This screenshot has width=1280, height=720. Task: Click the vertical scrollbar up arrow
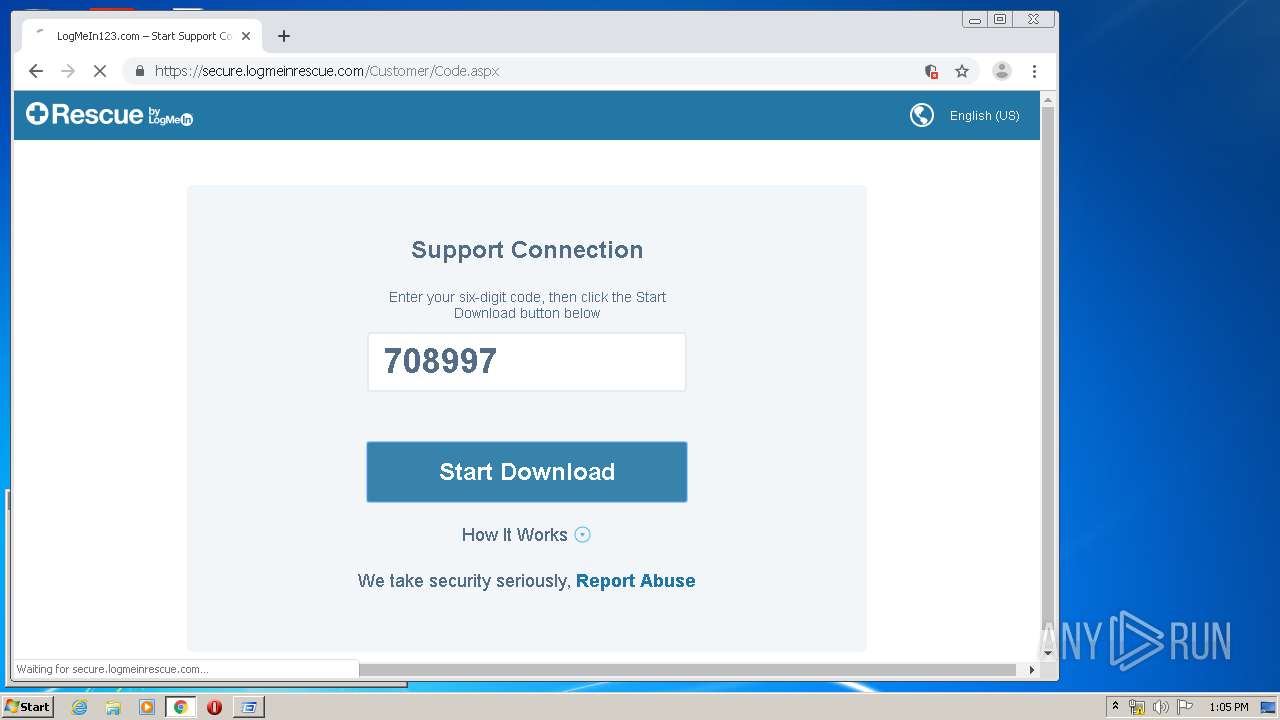[x=1048, y=100]
